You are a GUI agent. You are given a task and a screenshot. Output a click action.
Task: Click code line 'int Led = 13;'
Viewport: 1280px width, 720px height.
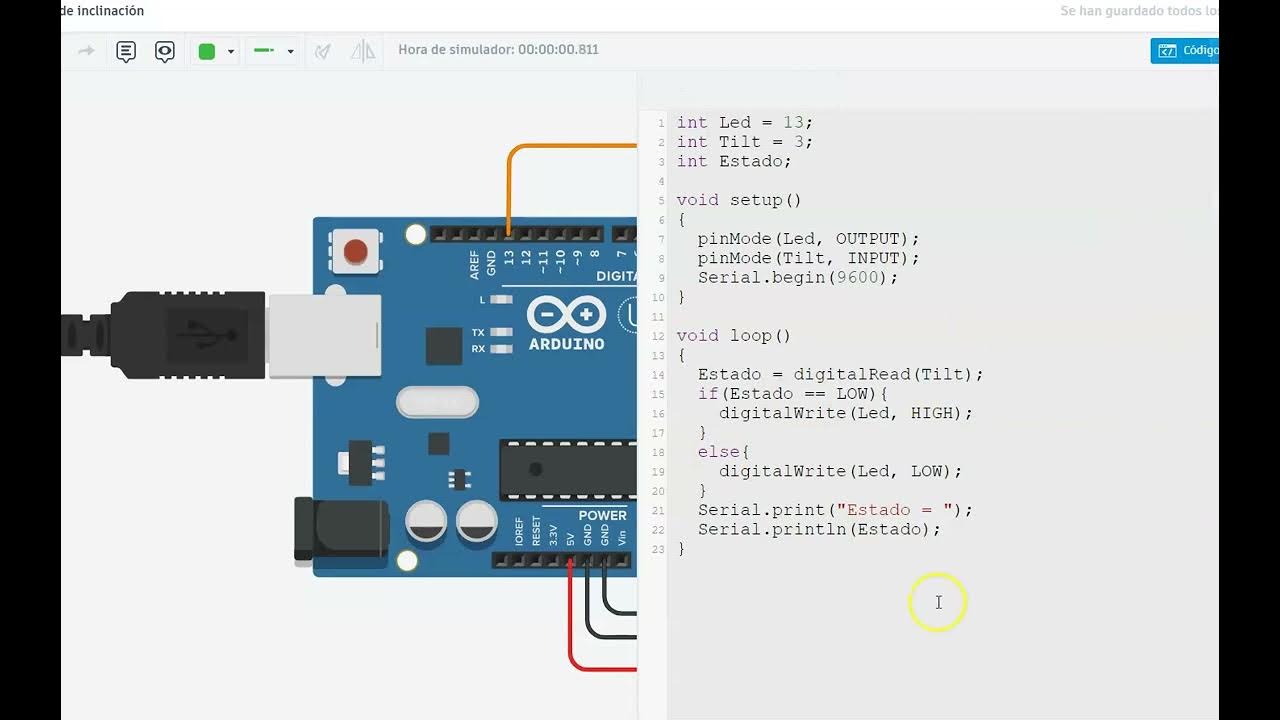[745, 122]
